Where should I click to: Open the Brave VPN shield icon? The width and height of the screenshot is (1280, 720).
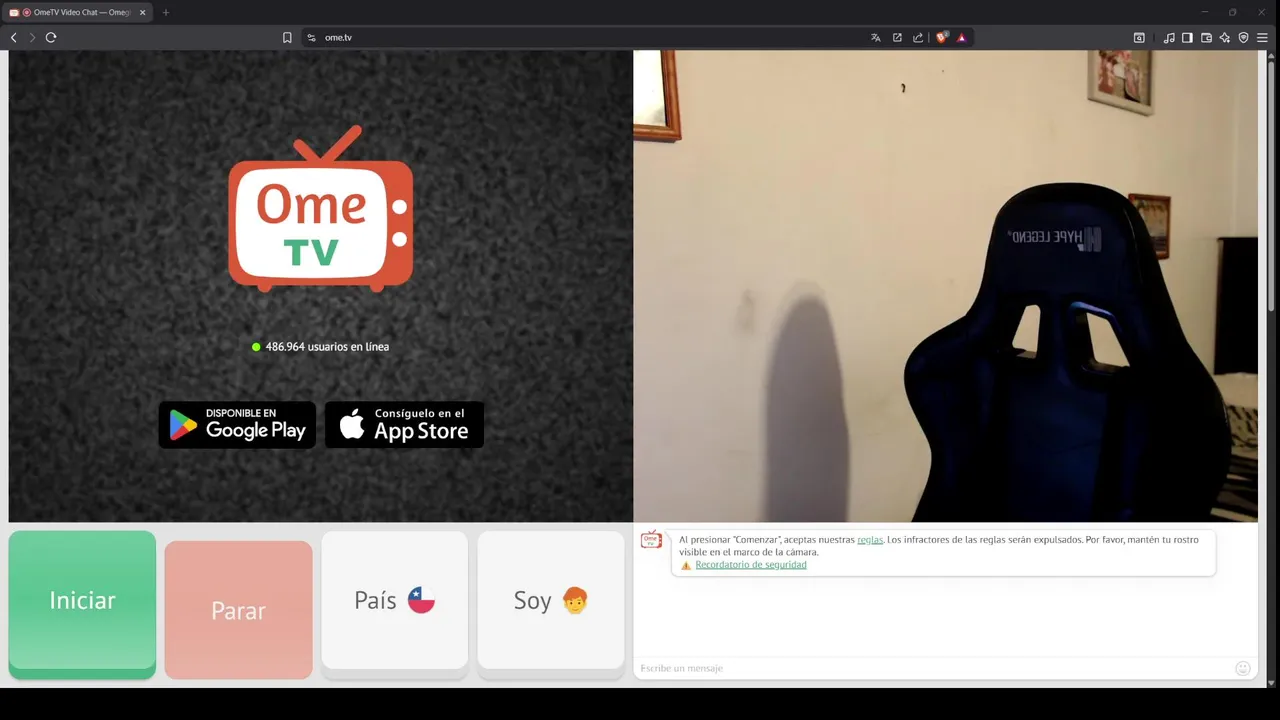coord(1244,37)
